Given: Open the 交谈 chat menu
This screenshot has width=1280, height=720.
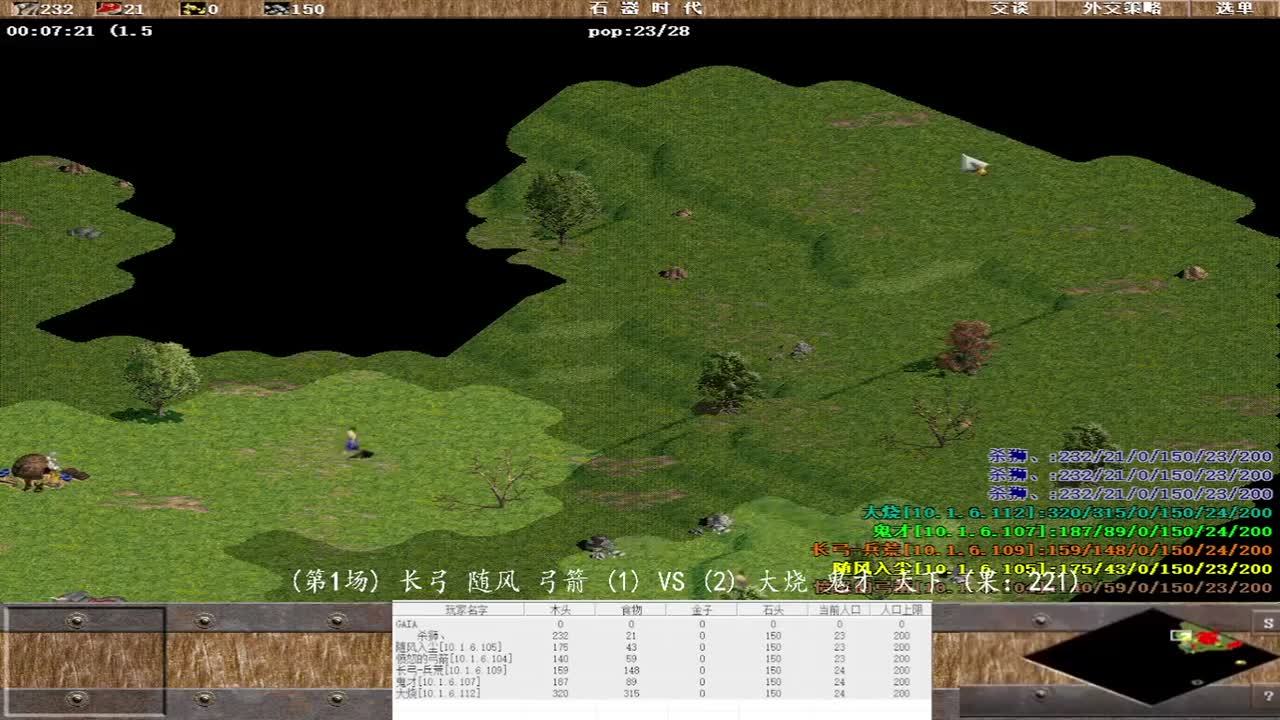Looking at the screenshot, I should (x=1009, y=8).
